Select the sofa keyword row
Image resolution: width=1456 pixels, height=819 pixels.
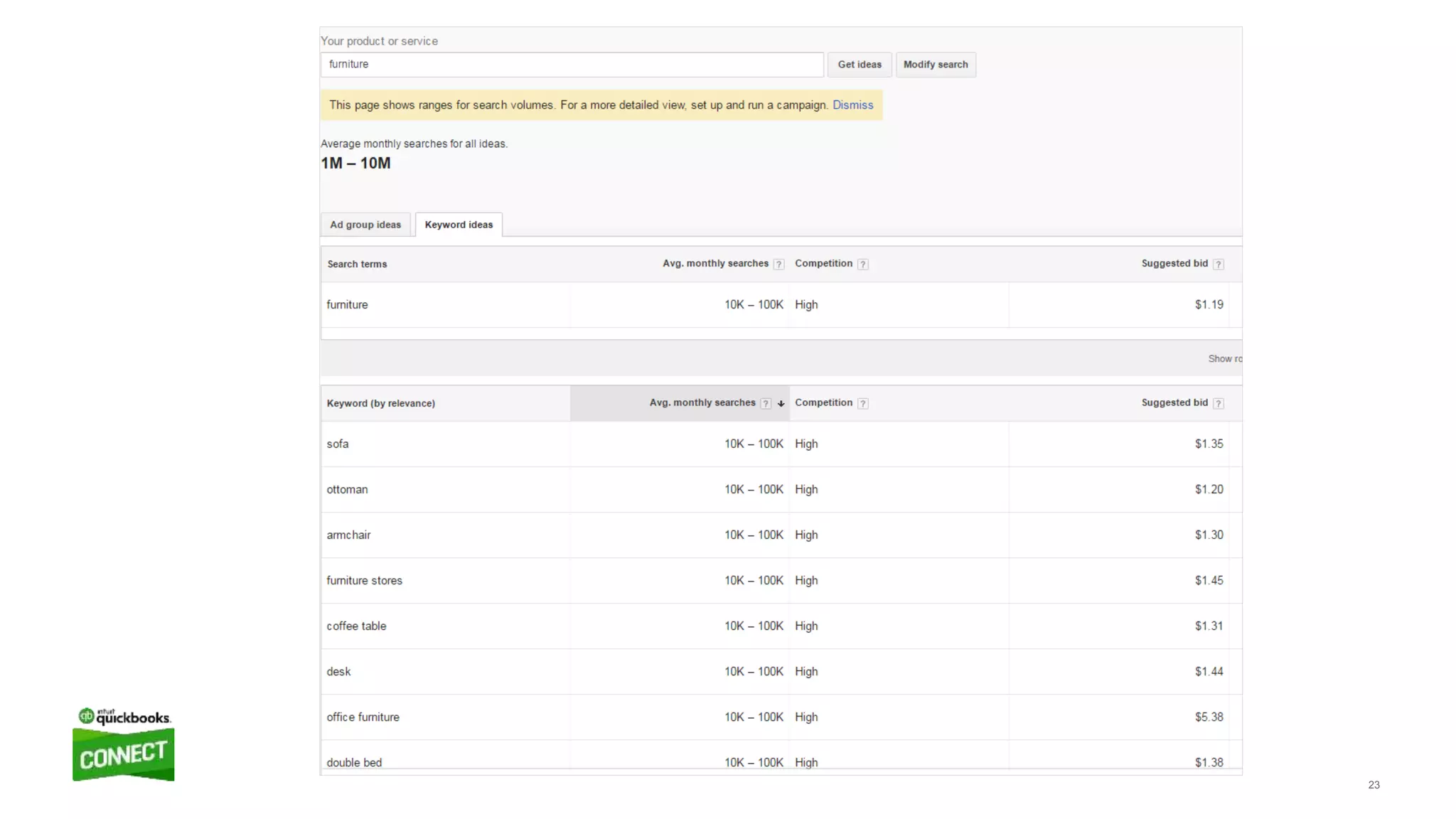tap(338, 444)
